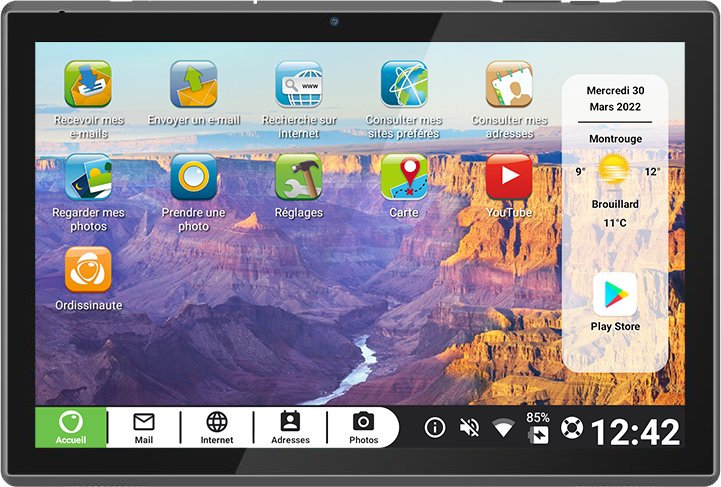
Task: Launch Envoyer un e-mail app
Action: coord(193,85)
